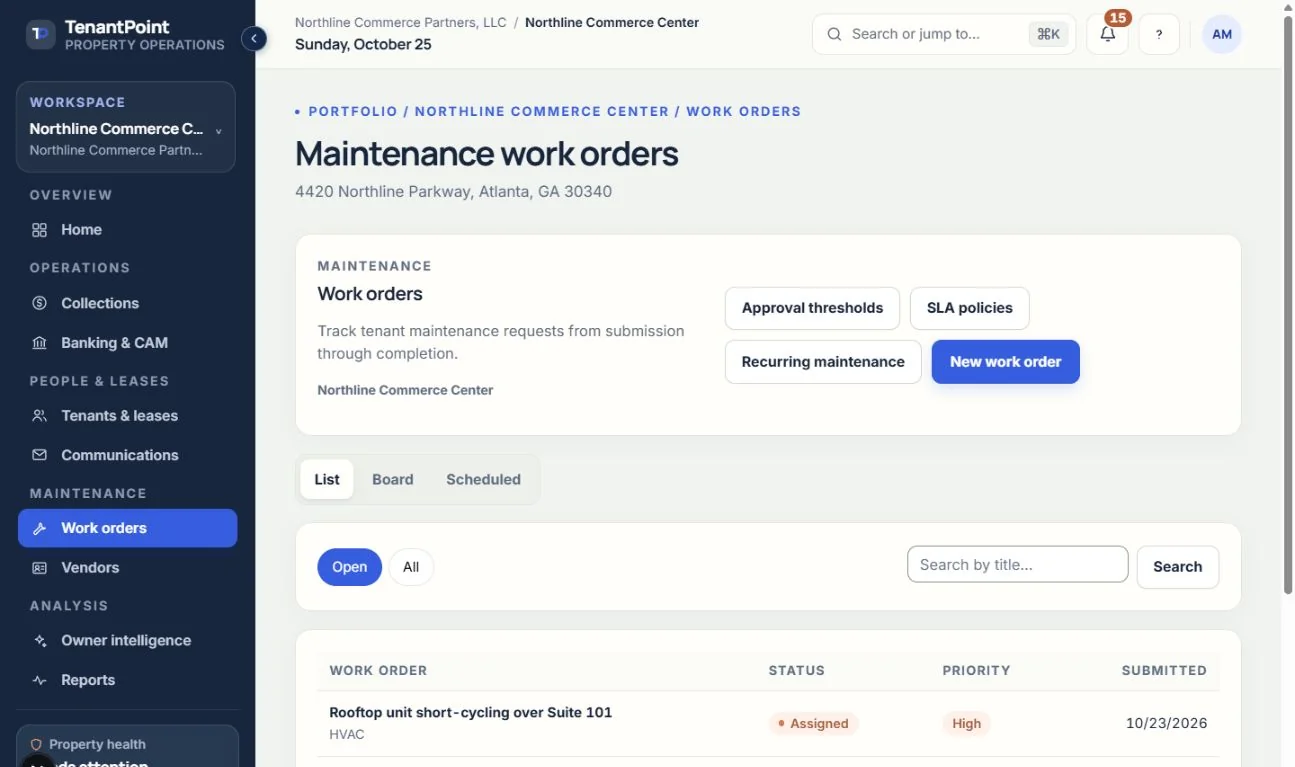This screenshot has height=767, width=1295.
Task: Click the Work orders wrench icon
Action: point(40,528)
